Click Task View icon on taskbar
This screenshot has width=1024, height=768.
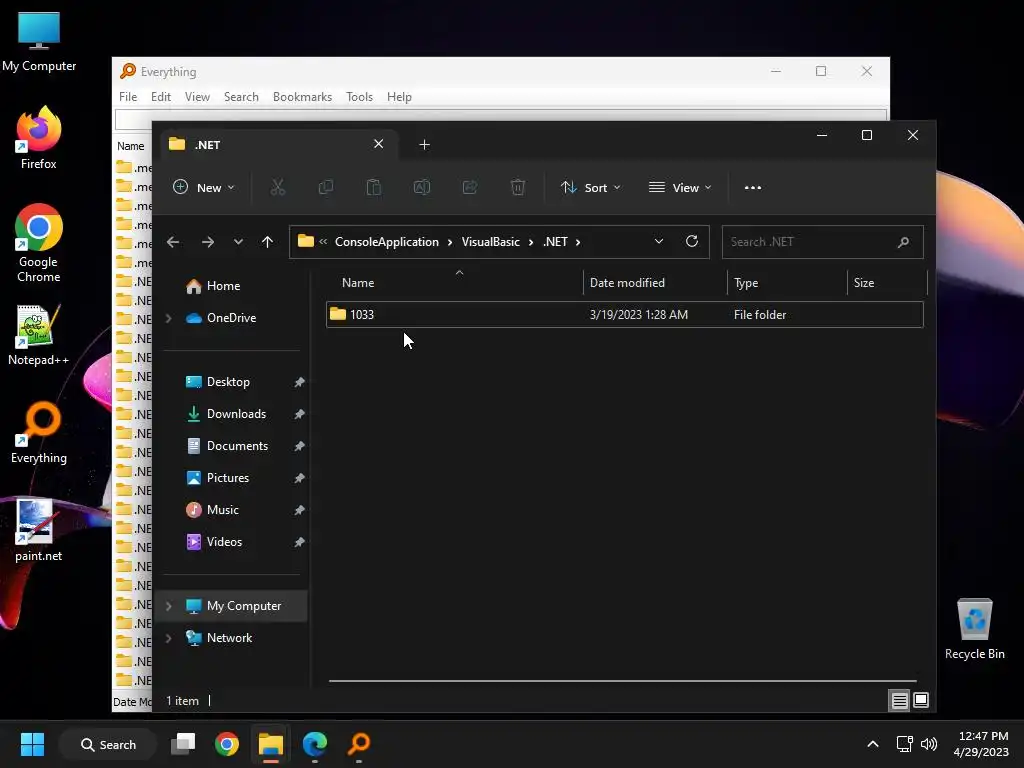point(183,744)
